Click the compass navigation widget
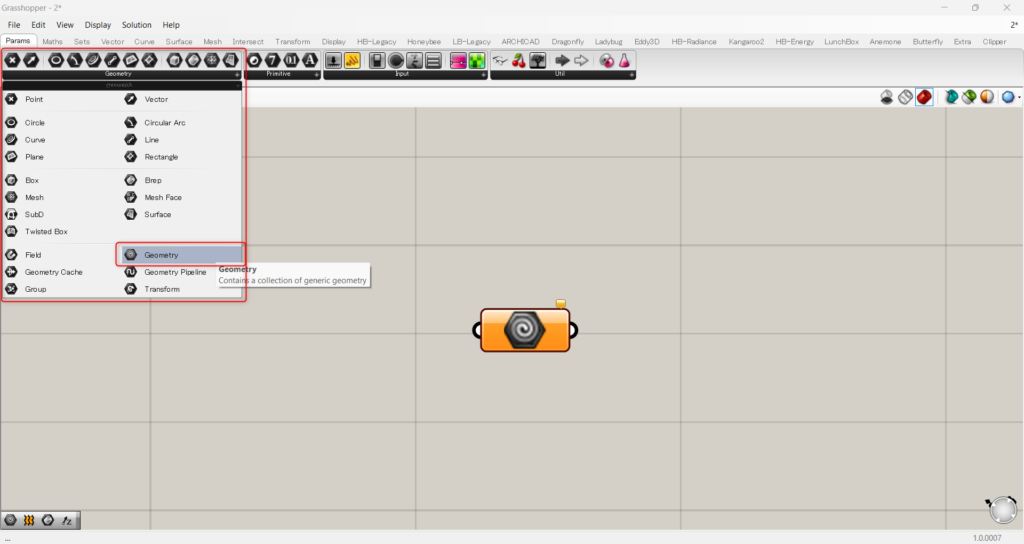Image resolution: width=1024 pixels, height=544 pixels. coord(1001,511)
